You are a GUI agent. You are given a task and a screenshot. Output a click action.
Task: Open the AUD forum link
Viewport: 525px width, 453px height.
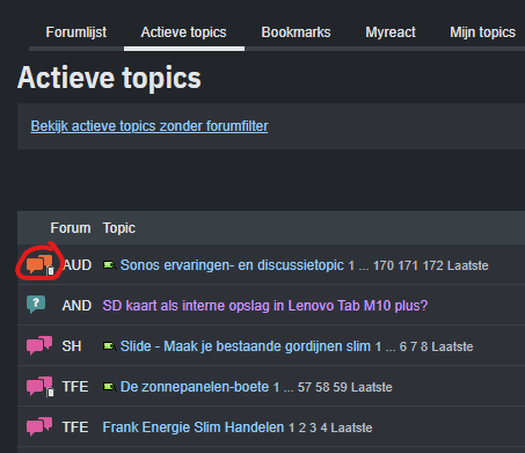(77, 265)
